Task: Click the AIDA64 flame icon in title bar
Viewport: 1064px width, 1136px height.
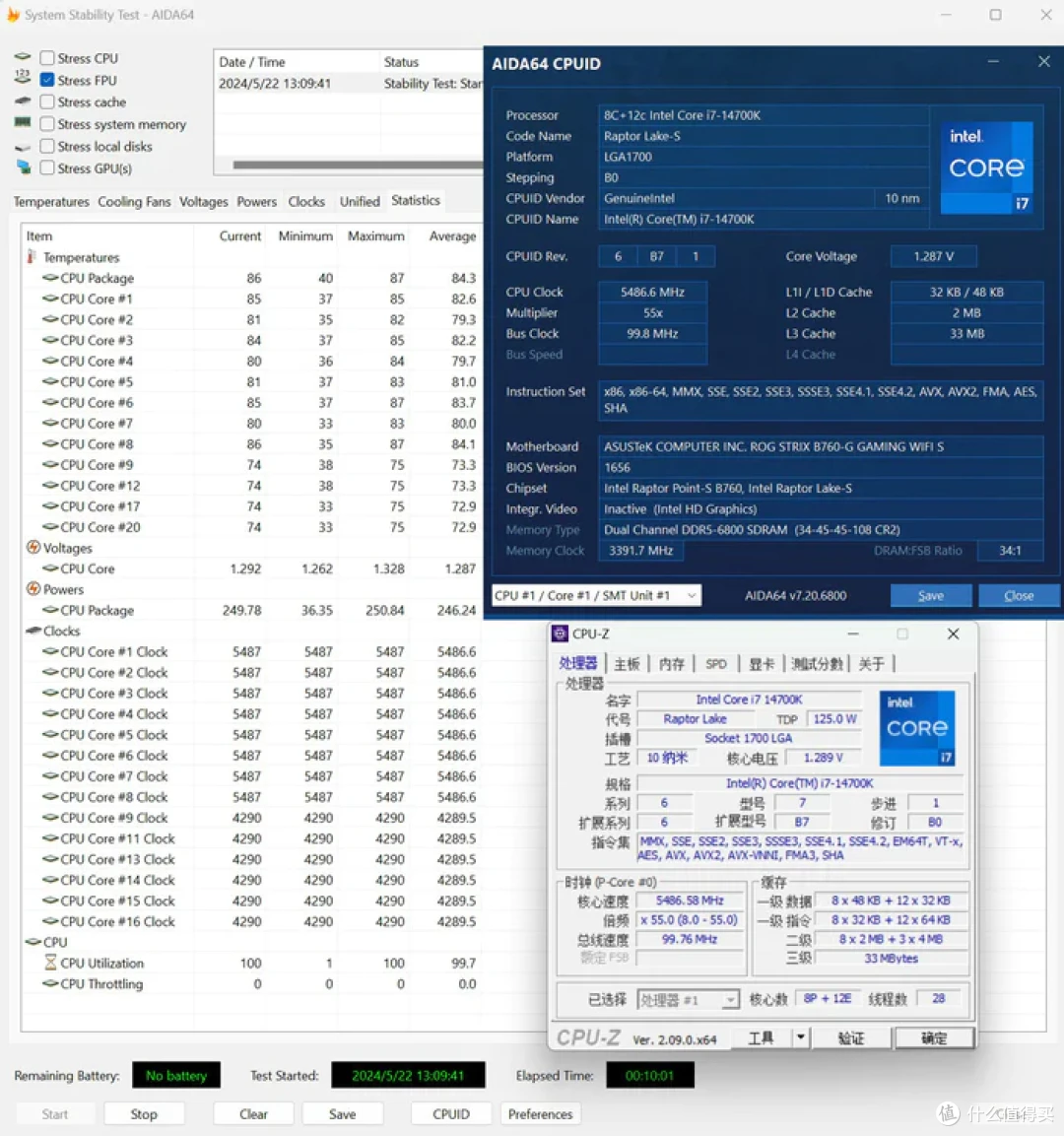Action: coord(12,15)
